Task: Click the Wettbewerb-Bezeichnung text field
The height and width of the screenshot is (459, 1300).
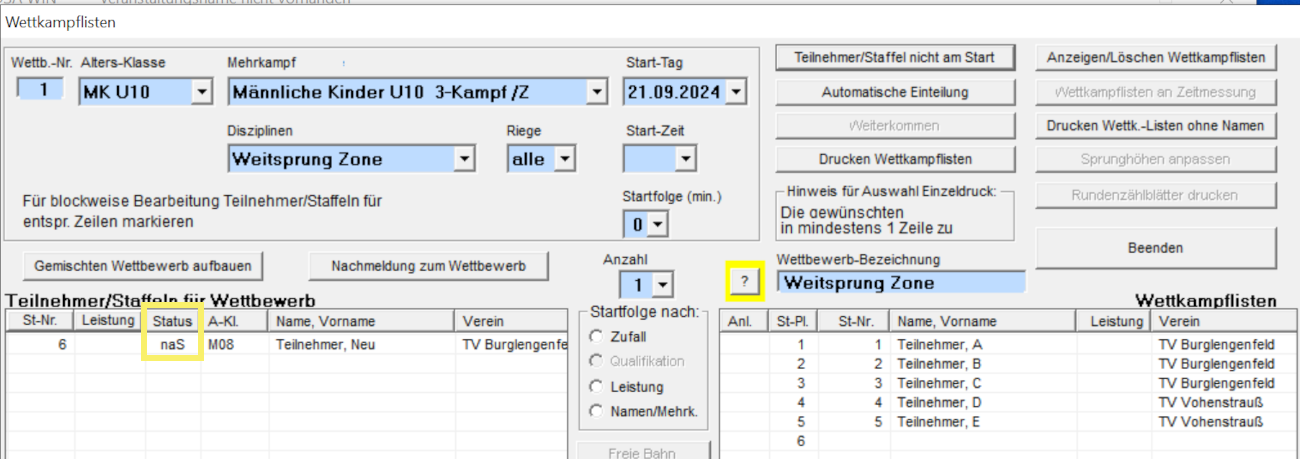Action: [x=900, y=283]
